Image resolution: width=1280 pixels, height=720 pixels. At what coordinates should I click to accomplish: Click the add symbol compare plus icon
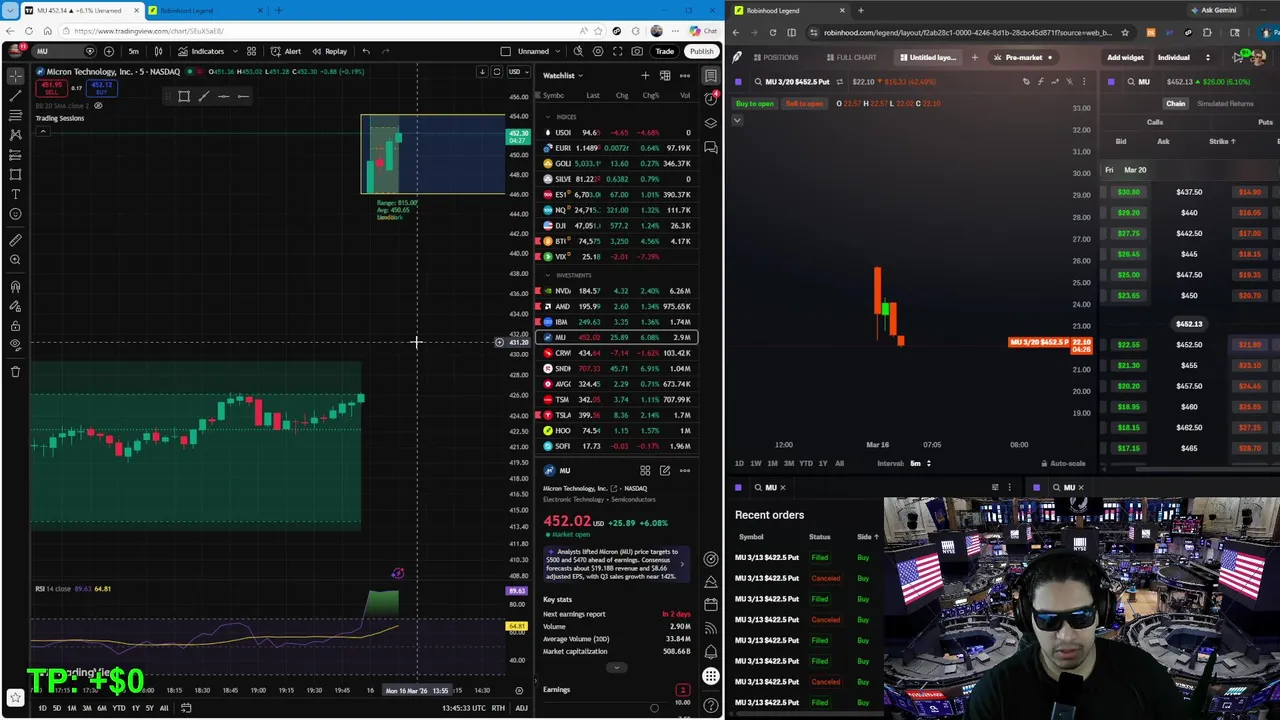coord(109,51)
